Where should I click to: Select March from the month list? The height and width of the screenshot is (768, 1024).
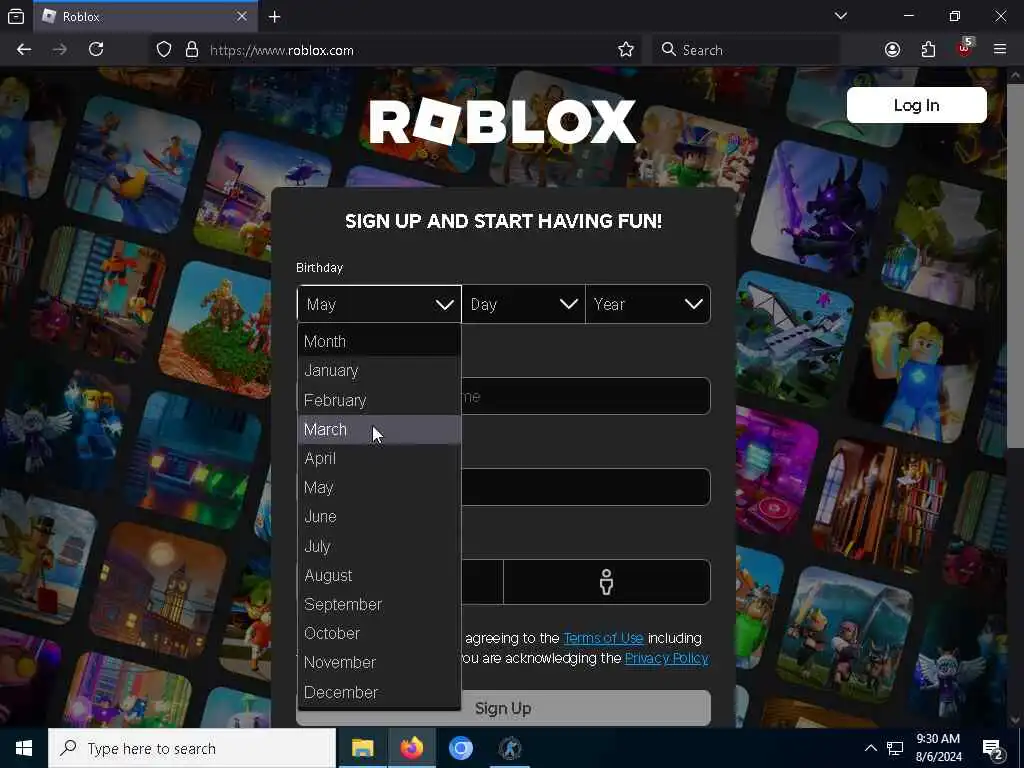click(x=379, y=429)
